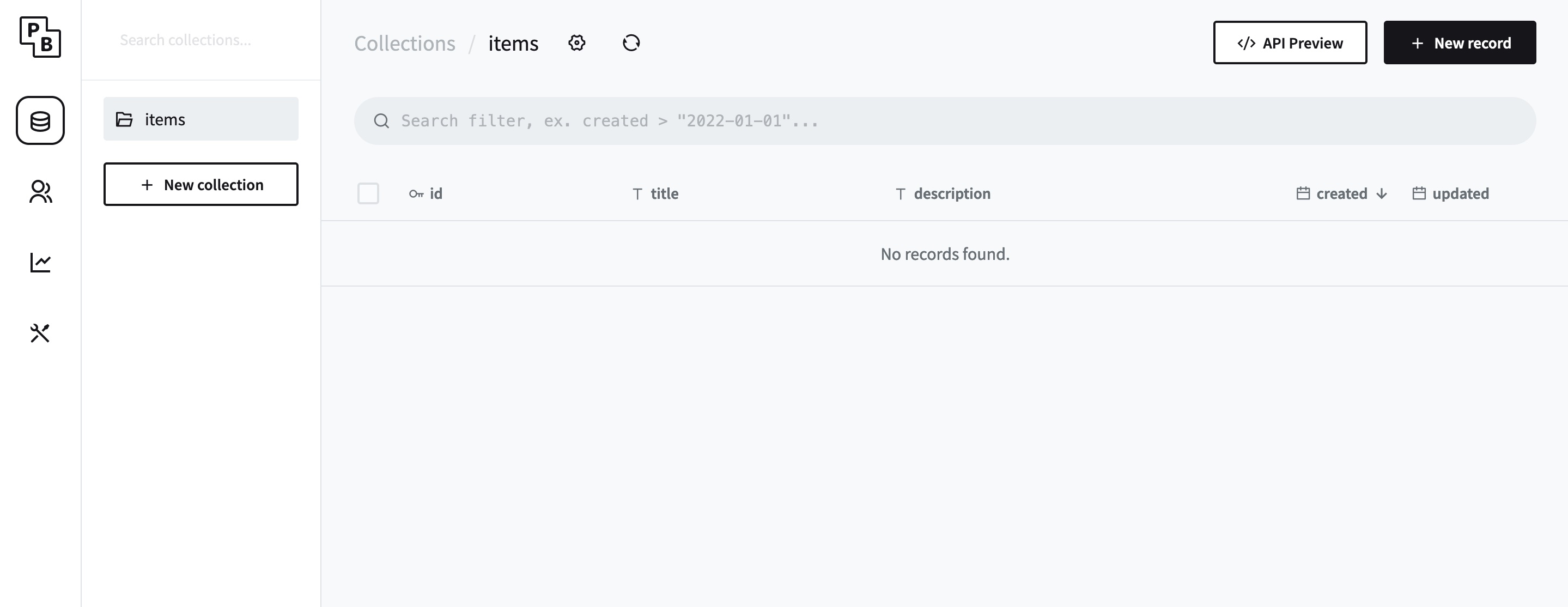Open the Logs chart sidebar icon
This screenshot has height=607, width=1568.
pos(40,263)
